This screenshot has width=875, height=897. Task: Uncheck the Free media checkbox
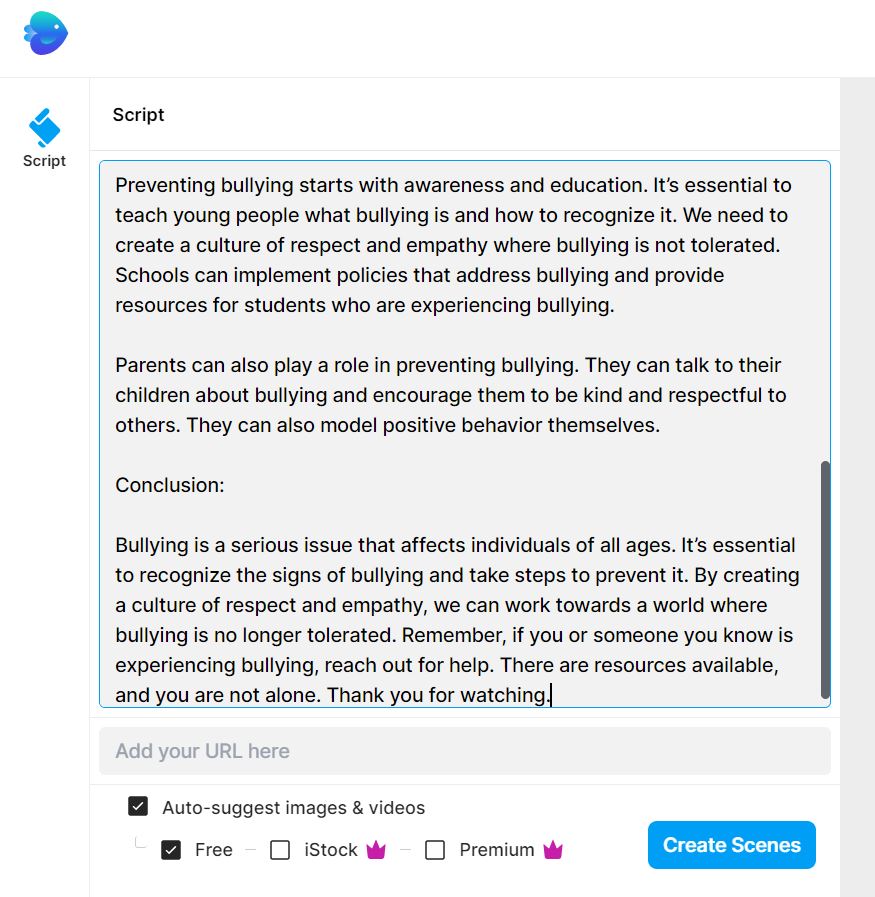(x=171, y=850)
